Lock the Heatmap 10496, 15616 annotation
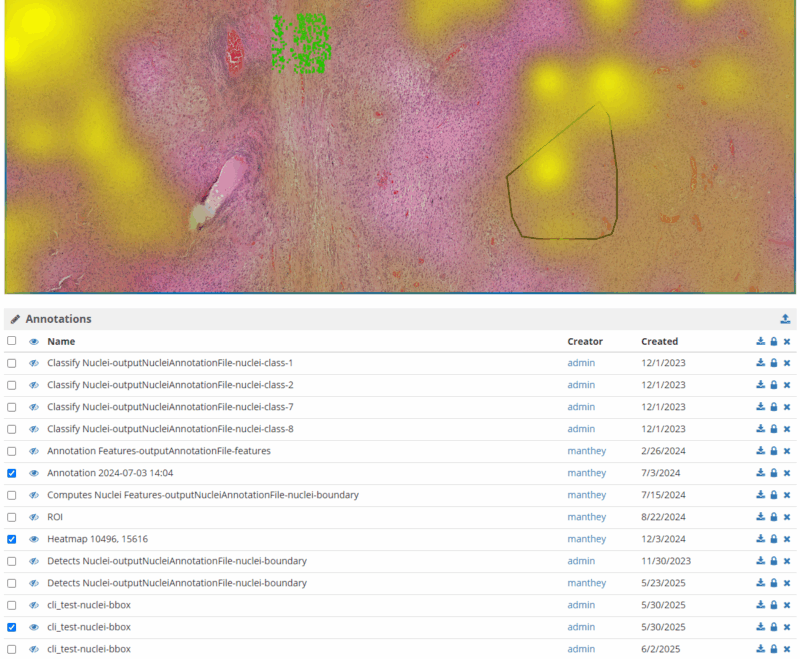The width and height of the screenshot is (800, 659). pos(773,539)
